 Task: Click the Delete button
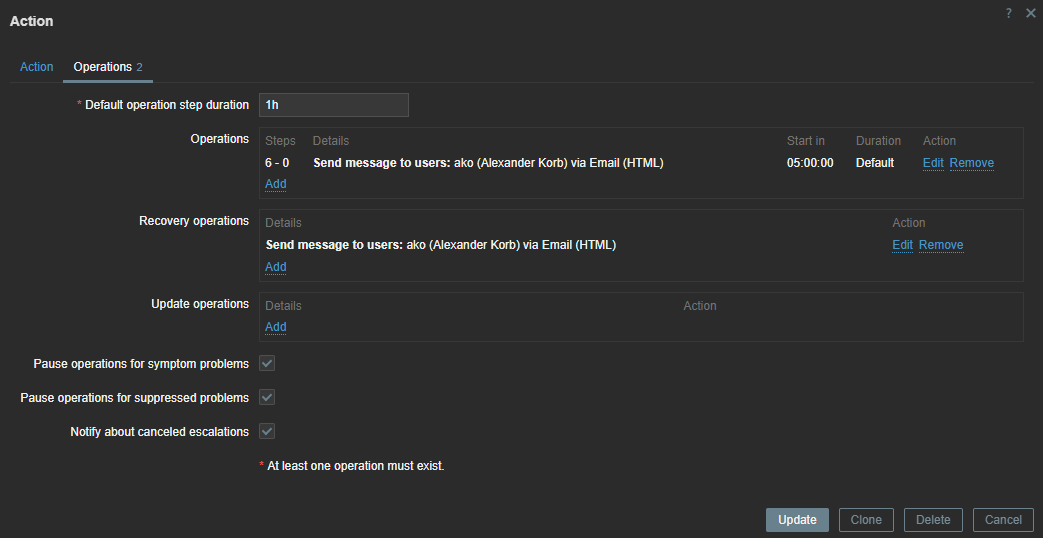click(933, 520)
